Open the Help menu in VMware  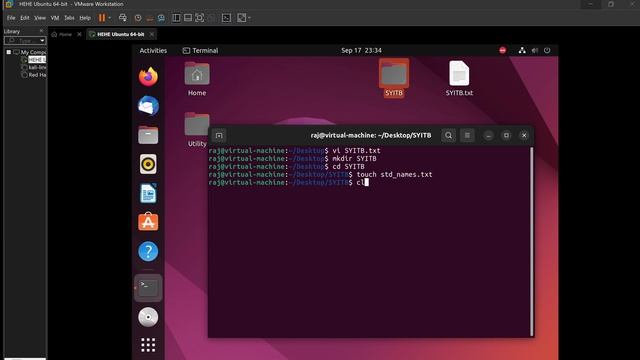tap(85, 18)
